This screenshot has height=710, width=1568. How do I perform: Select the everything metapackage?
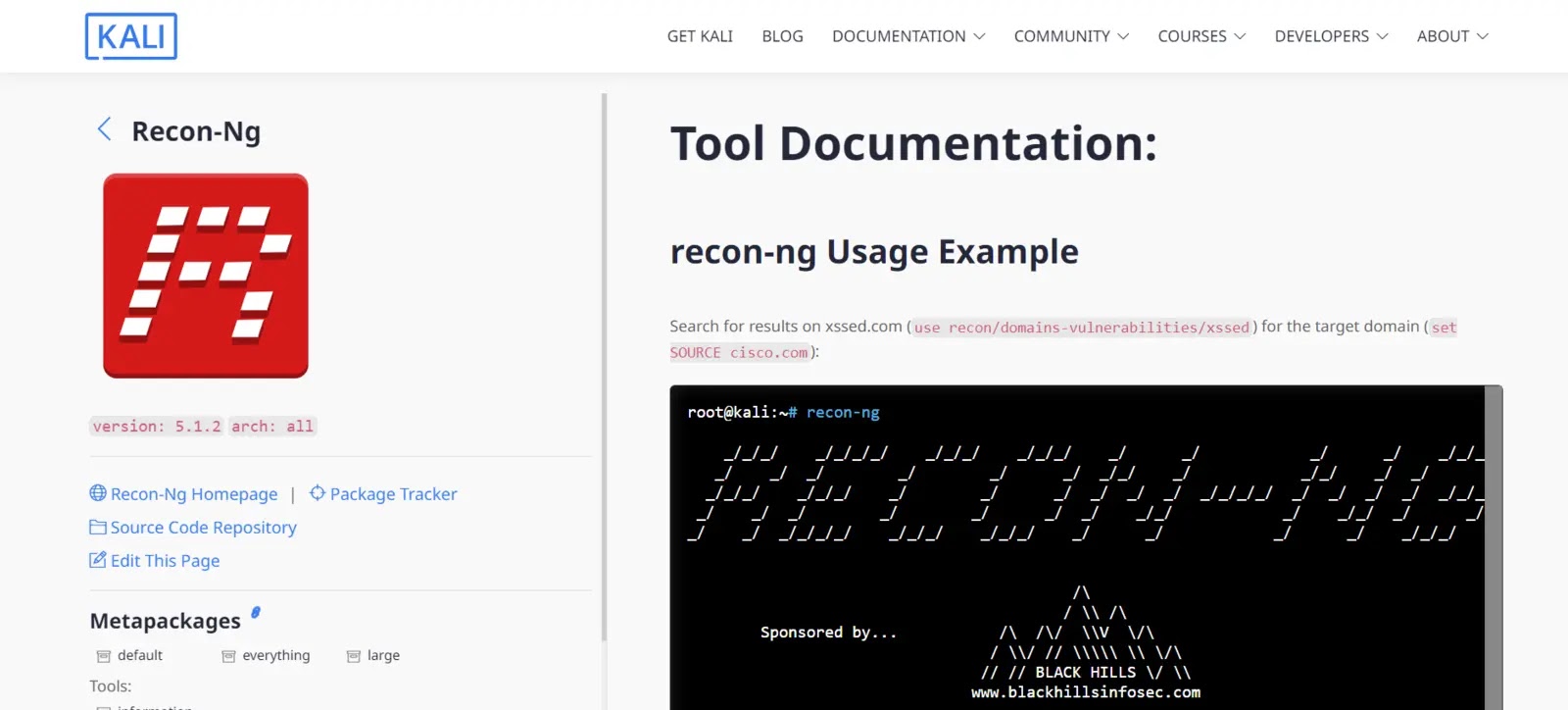(276, 655)
